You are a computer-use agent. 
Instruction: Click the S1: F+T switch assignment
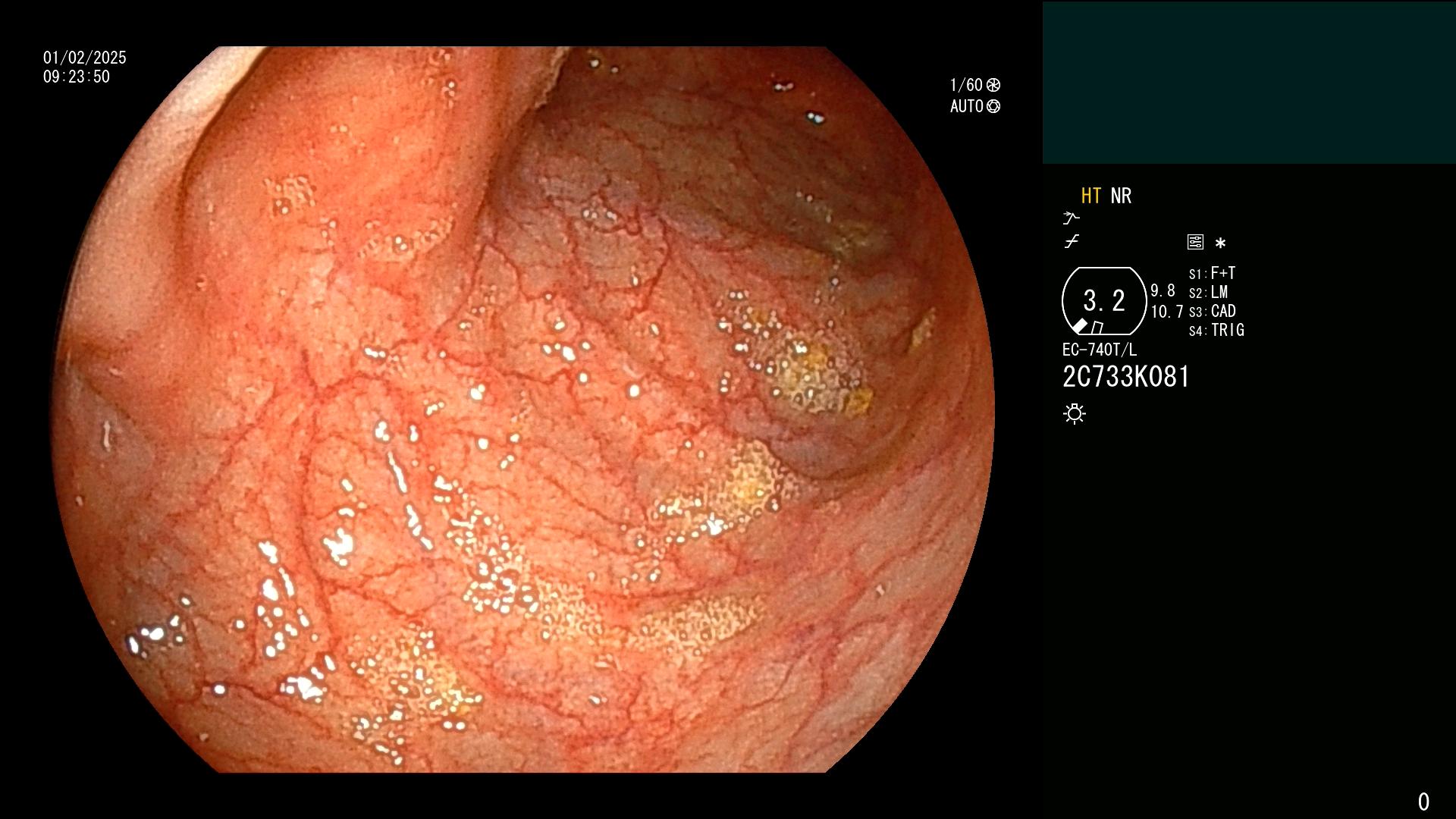(1212, 273)
